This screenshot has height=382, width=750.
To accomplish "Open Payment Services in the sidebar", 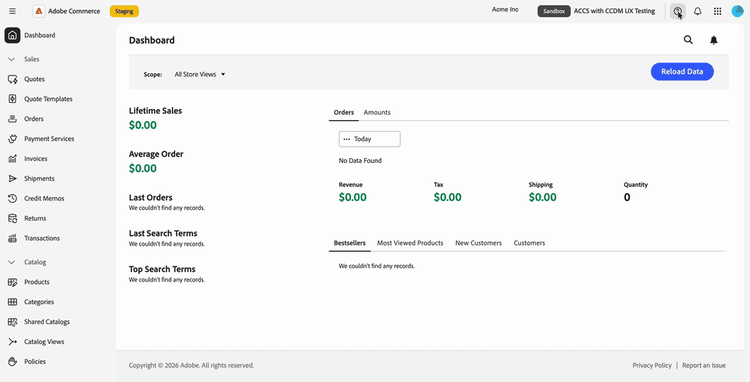I will coord(49,139).
